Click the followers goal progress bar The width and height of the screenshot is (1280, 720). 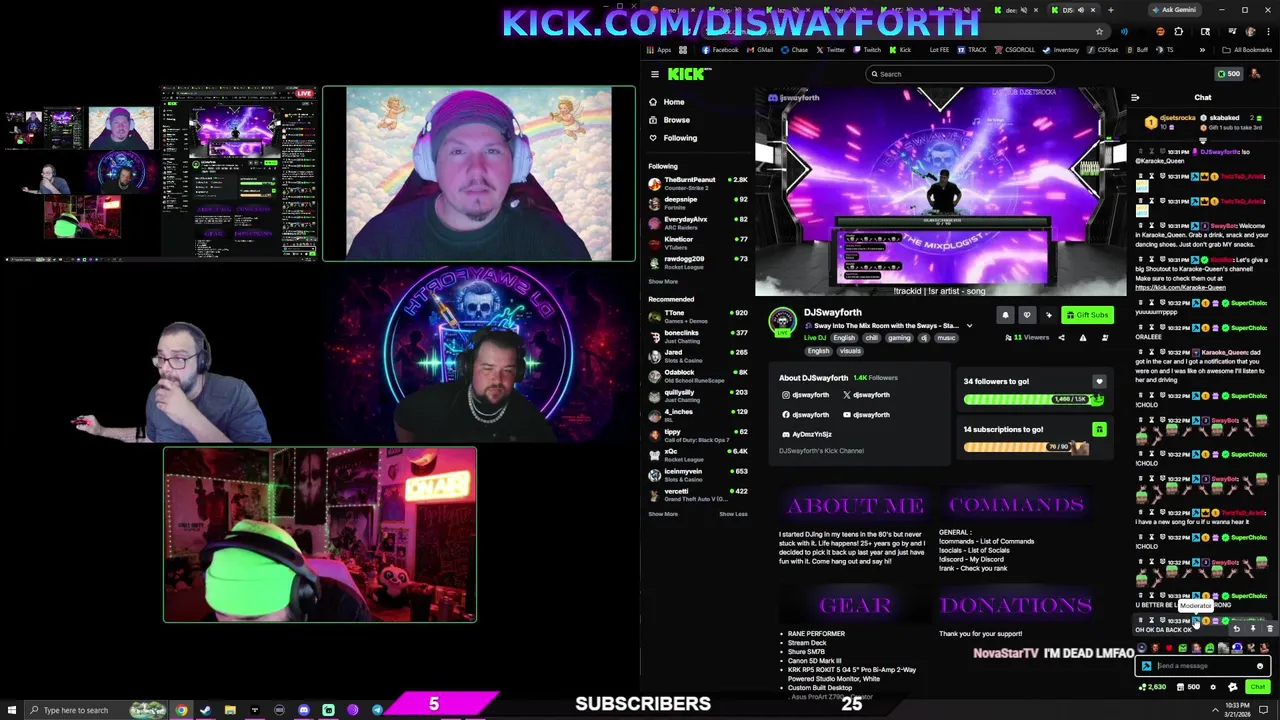[x=1033, y=399]
